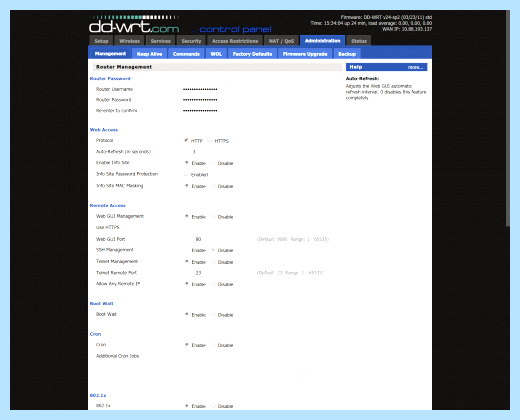520x420 pixels.
Task: Open the WOL sub-tab
Action: (x=216, y=54)
